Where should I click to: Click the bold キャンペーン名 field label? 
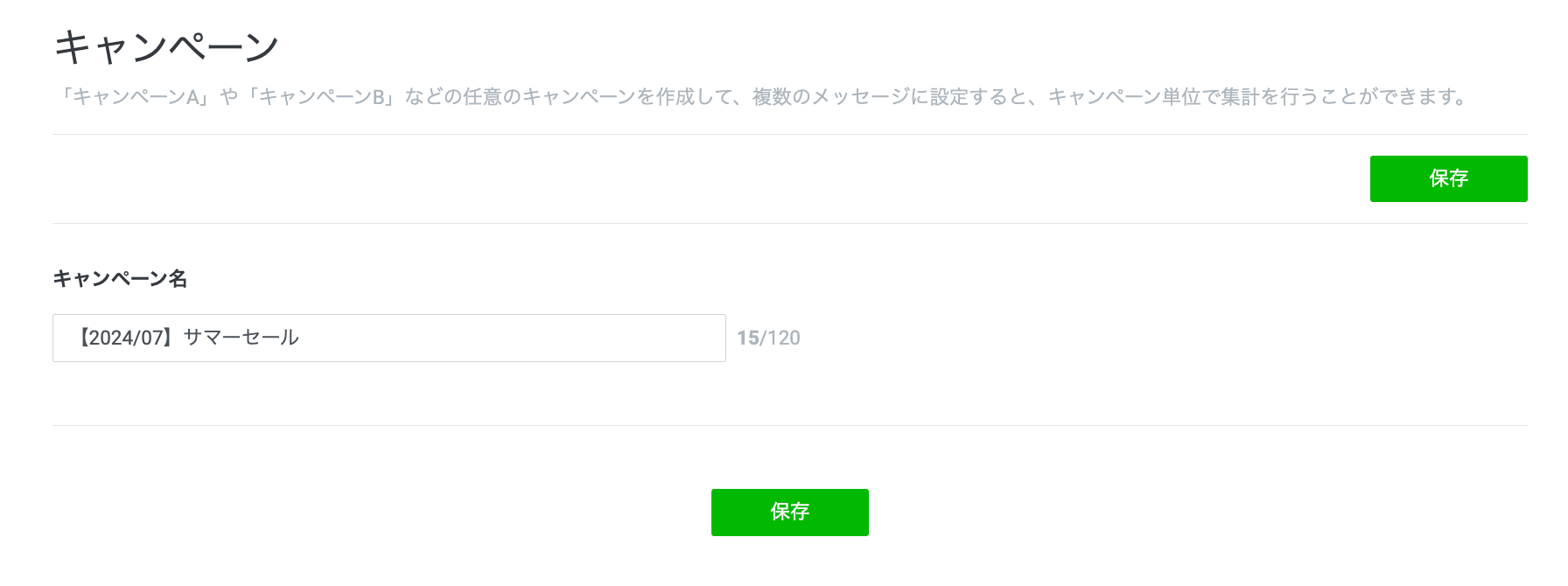pyautogui.click(x=120, y=278)
